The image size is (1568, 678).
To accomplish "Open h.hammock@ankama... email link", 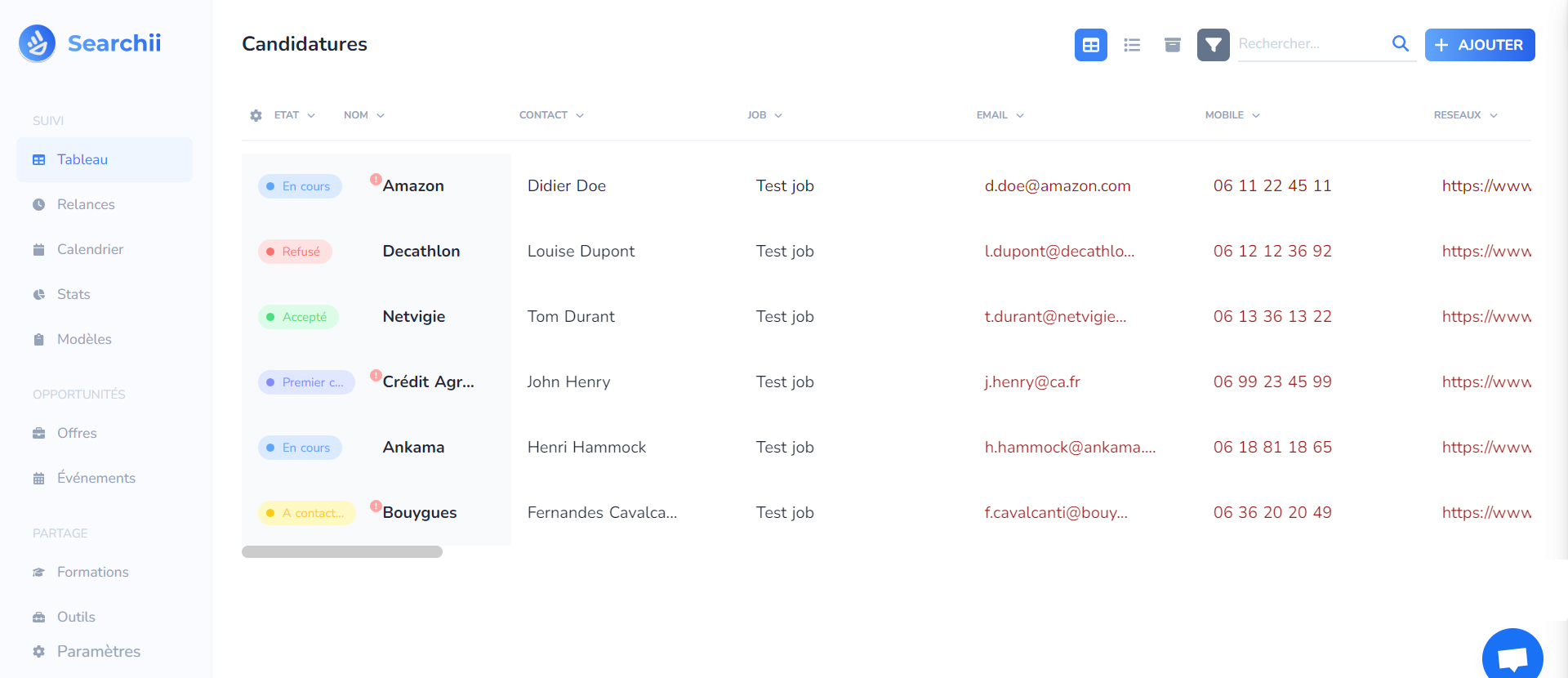I will click(1071, 448).
